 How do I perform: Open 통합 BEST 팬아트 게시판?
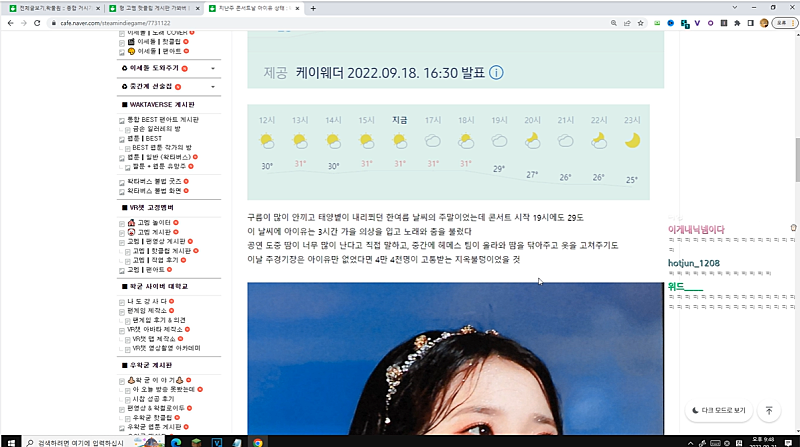163,119
